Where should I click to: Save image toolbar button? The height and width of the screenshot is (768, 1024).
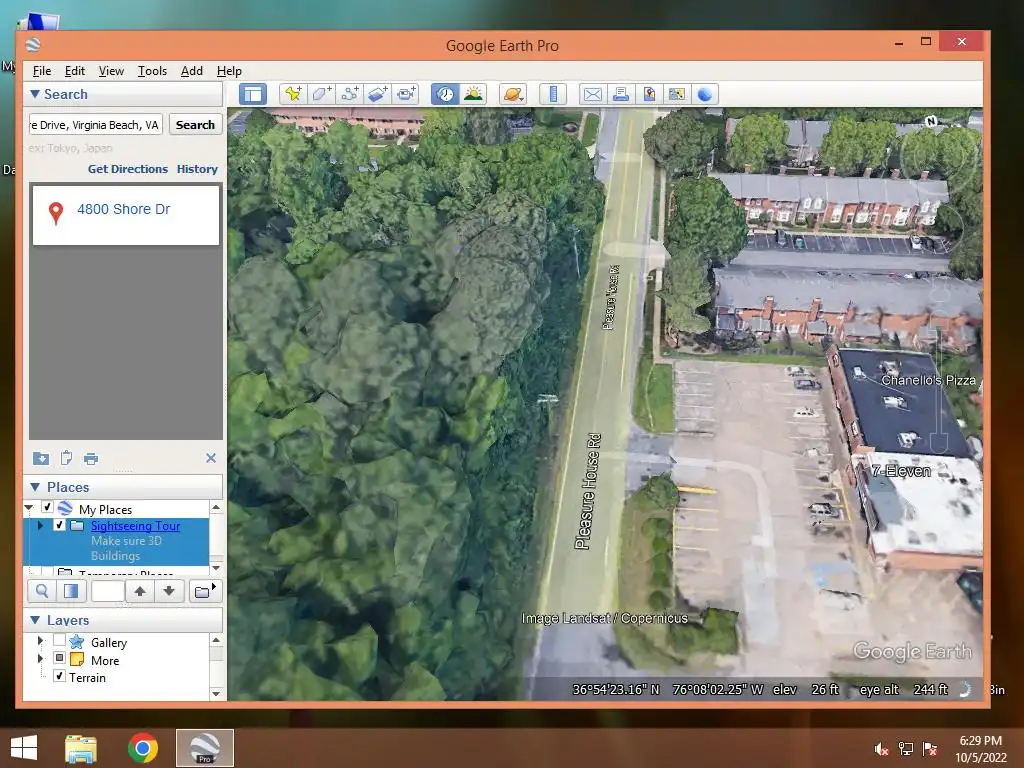click(648, 94)
